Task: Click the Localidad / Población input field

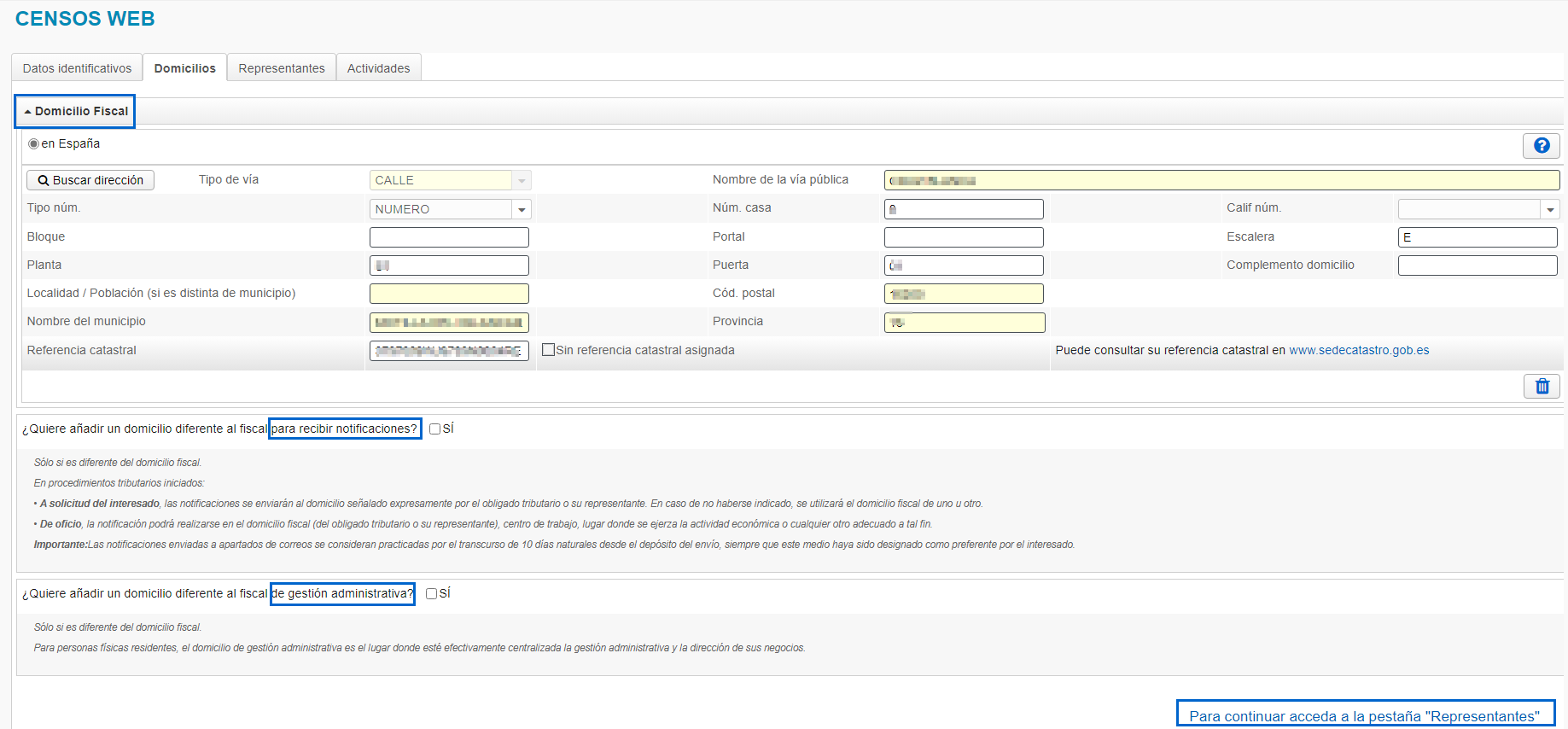Action: pyautogui.click(x=449, y=294)
